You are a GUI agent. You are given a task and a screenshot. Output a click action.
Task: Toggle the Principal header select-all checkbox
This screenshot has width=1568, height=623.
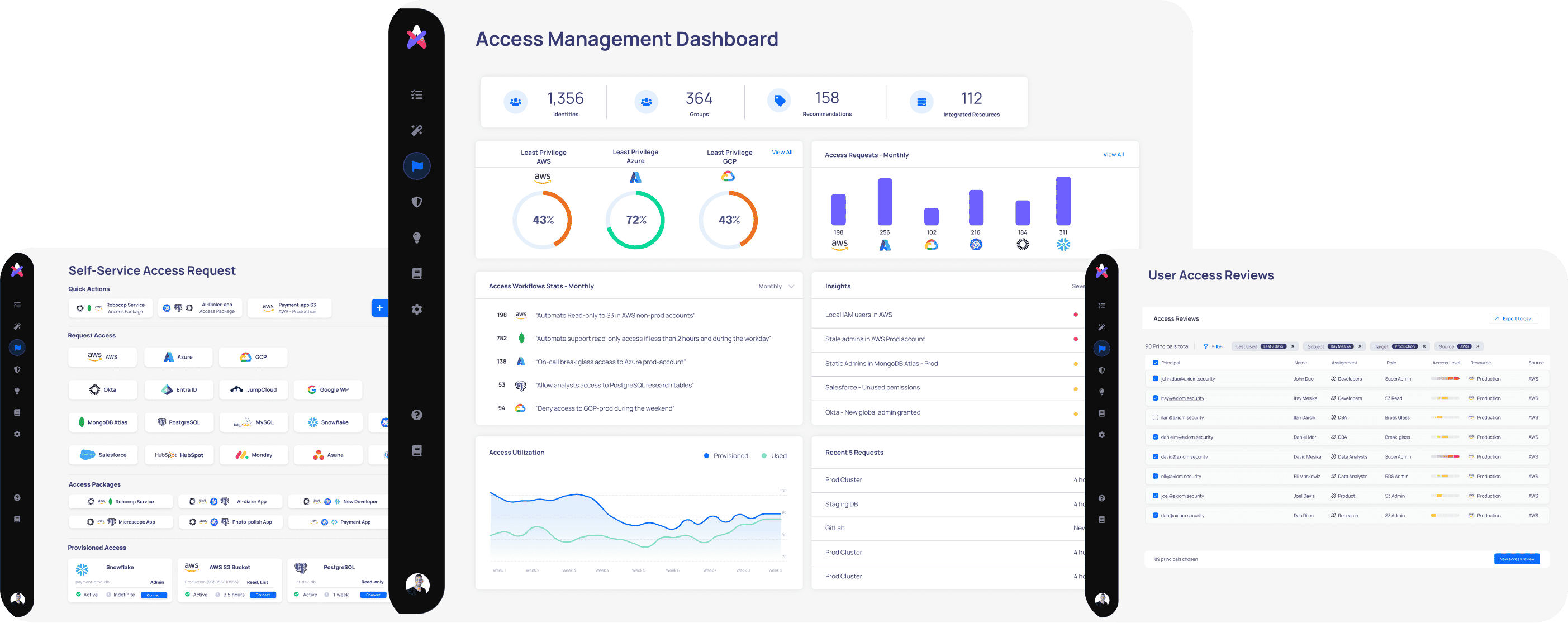pyautogui.click(x=1155, y=362)
